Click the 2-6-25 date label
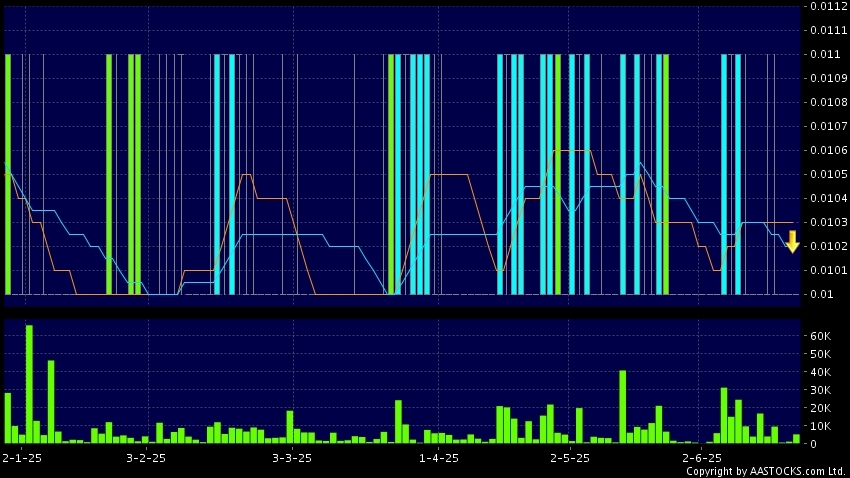The width and height of the screenshot is (850, 478). (701, 458)
